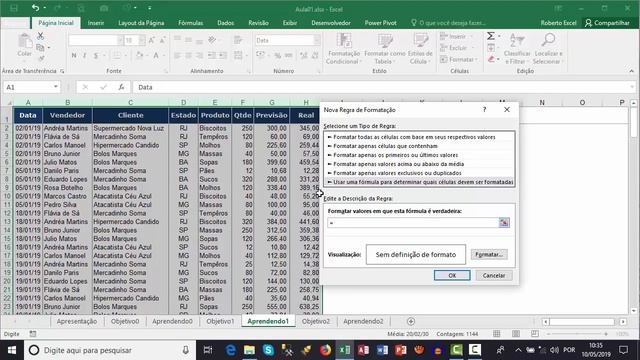This screenshot has width=640, height=360.
Task: Click the Vendedor header cell
Action: [x=67, y=115]
